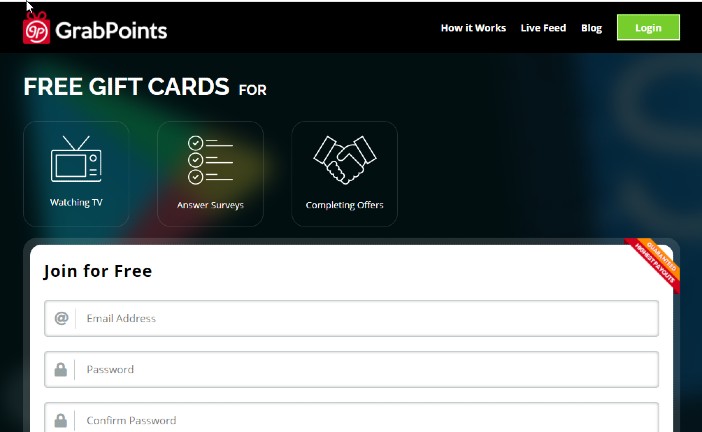Click the GrabPoints brand name text

[x=111, y=31]
